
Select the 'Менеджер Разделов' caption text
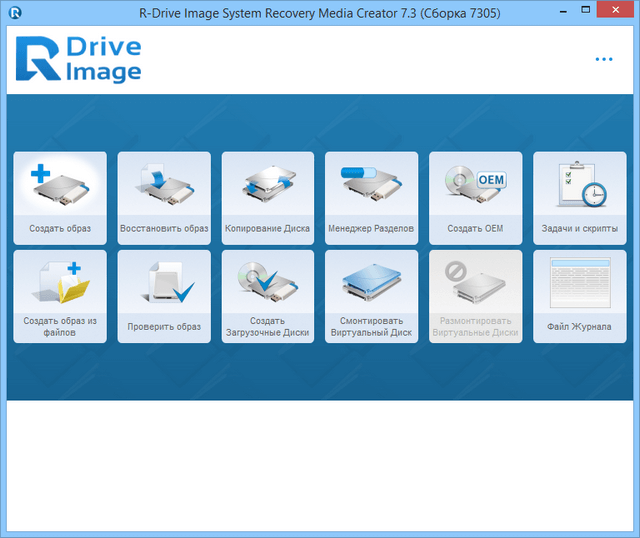(371, 229)
